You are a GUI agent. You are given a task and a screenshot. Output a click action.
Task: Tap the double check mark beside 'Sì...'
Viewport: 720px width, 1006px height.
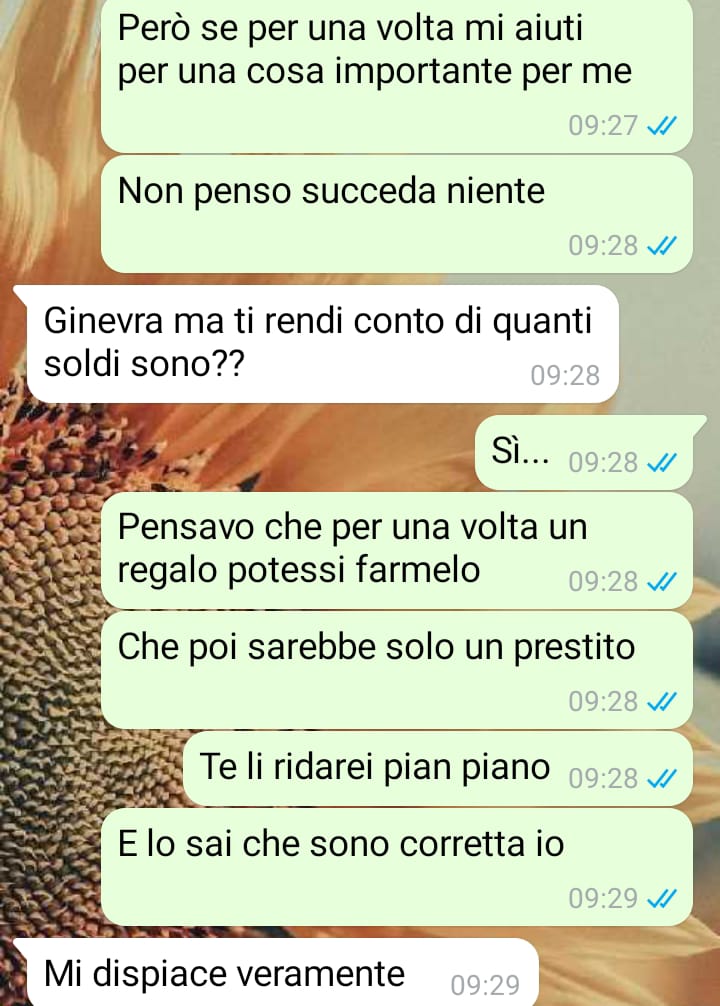(x=662, y=462)
